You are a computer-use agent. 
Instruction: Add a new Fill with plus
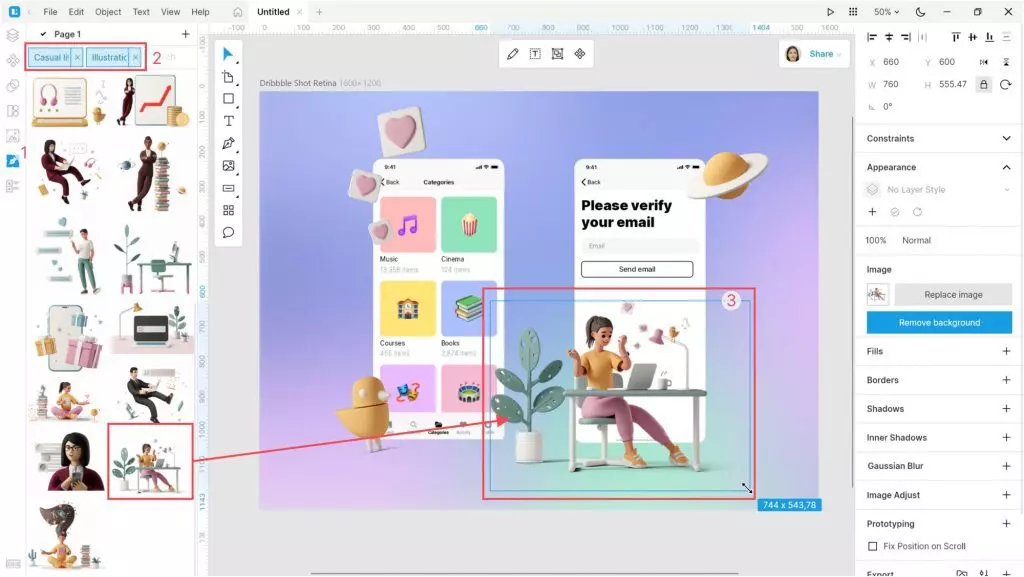click(x=1006, y=351)
